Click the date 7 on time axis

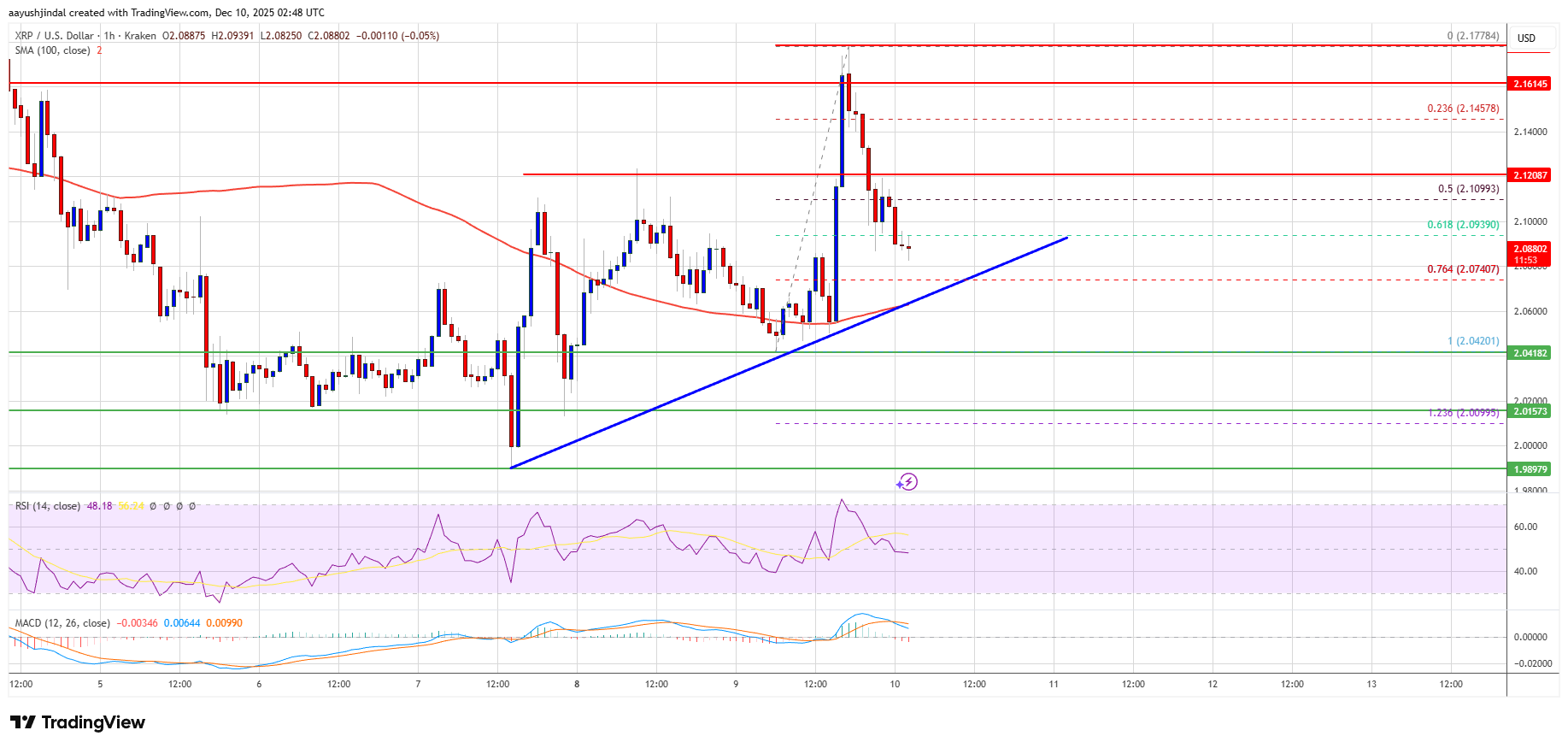coord(418,684)
